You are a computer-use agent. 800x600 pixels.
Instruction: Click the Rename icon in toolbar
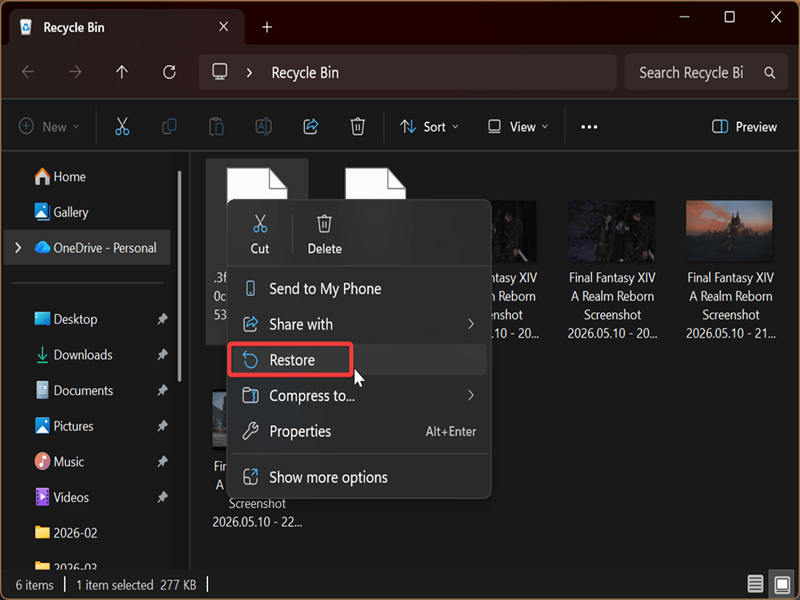click(263, 126)
